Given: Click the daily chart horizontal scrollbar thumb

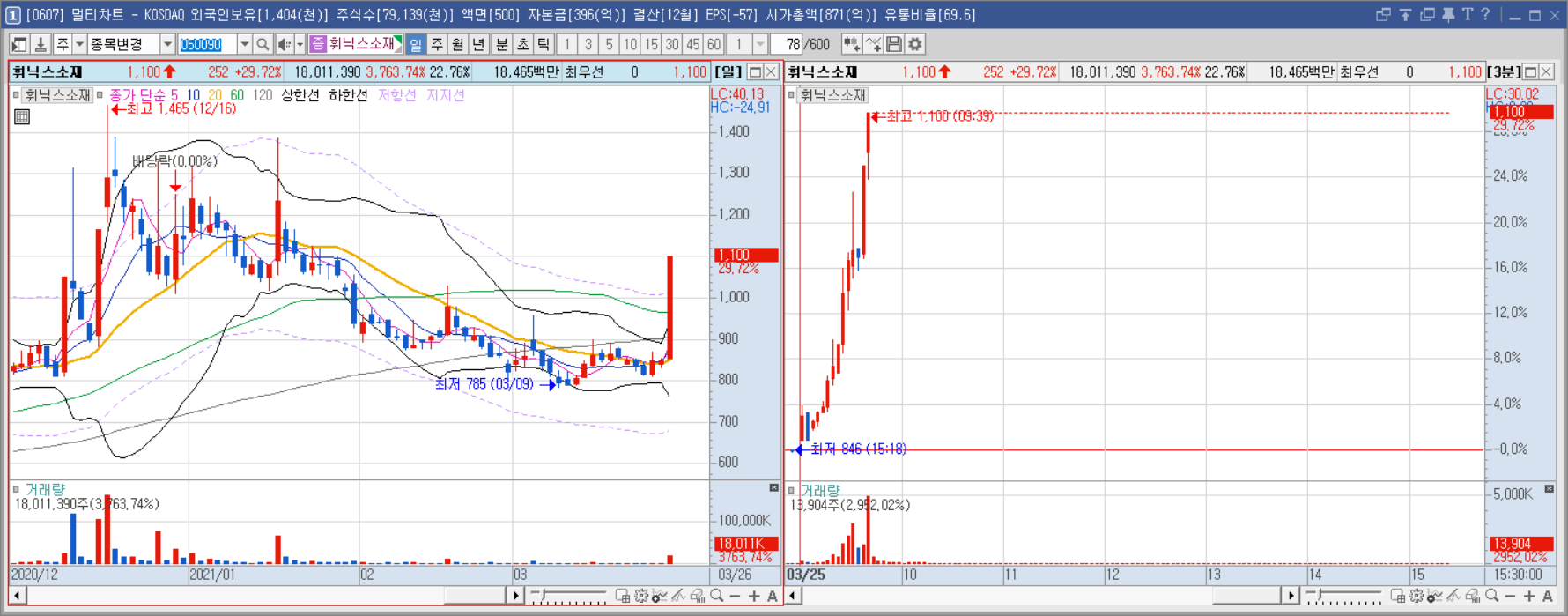Looking at the screenshot, I should pyautogui.click(x=474, y=597).
